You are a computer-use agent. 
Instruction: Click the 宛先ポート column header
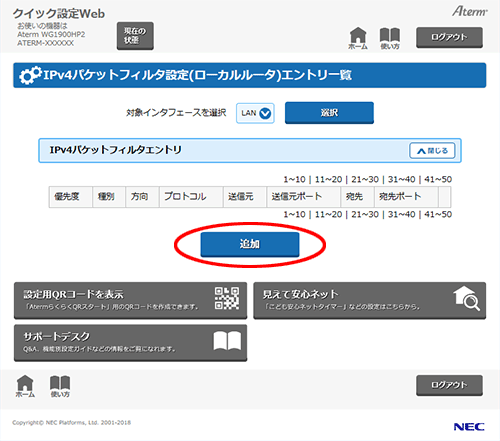coord(406,197)
